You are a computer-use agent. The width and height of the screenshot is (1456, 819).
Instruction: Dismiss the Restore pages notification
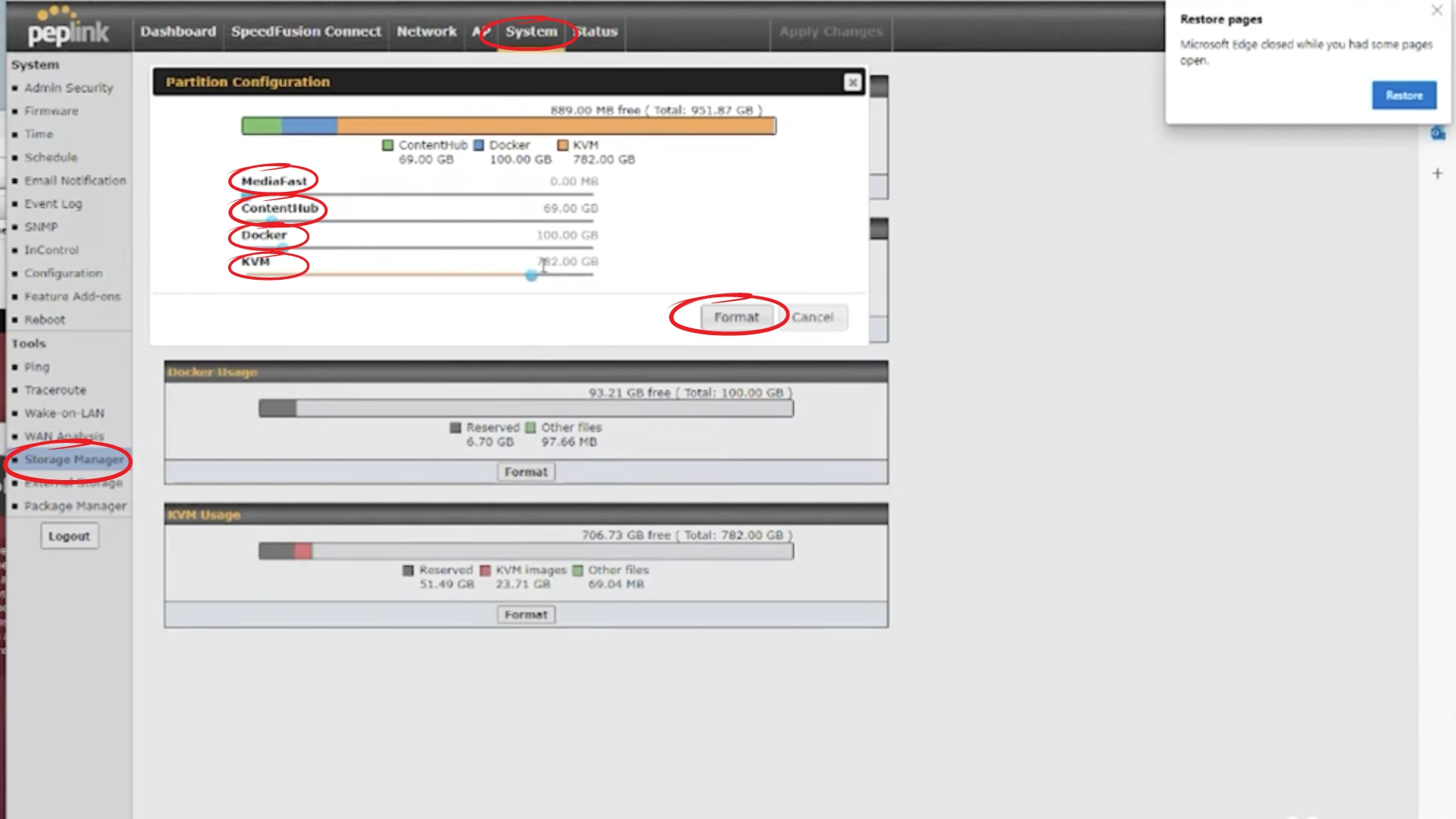pos(1438,10)
